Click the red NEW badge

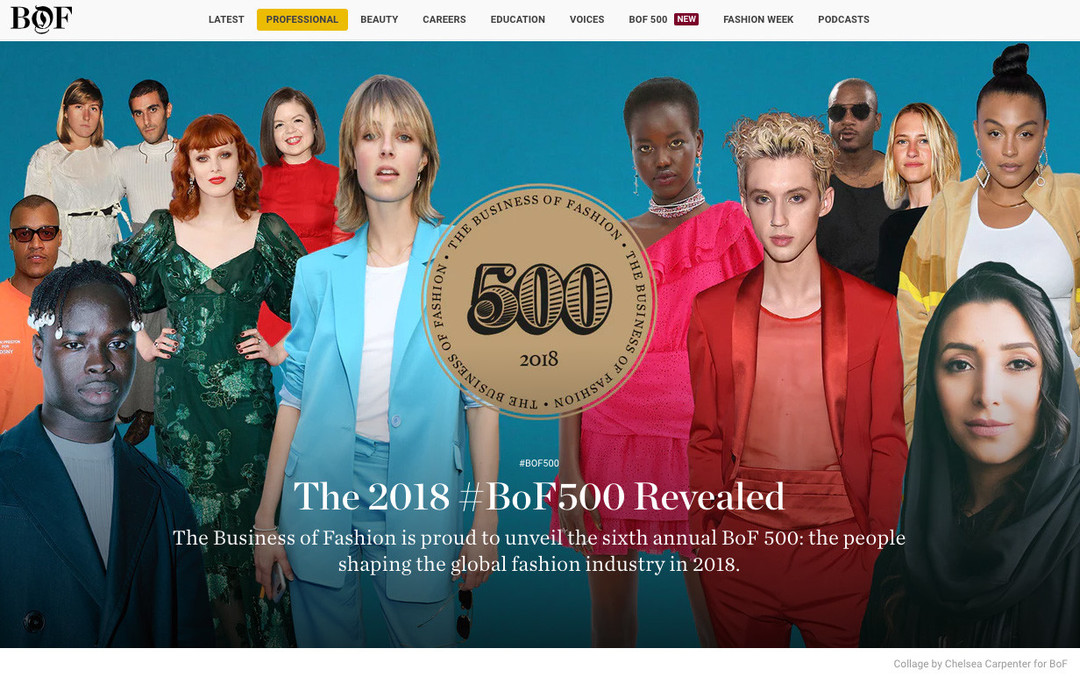coord(686,19)
